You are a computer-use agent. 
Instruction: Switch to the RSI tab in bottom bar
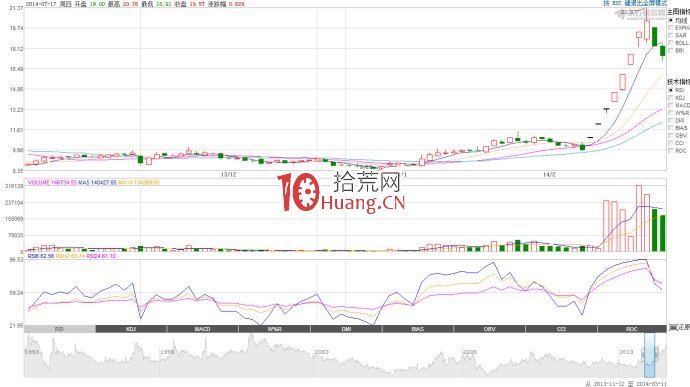(x=59, y=329)
